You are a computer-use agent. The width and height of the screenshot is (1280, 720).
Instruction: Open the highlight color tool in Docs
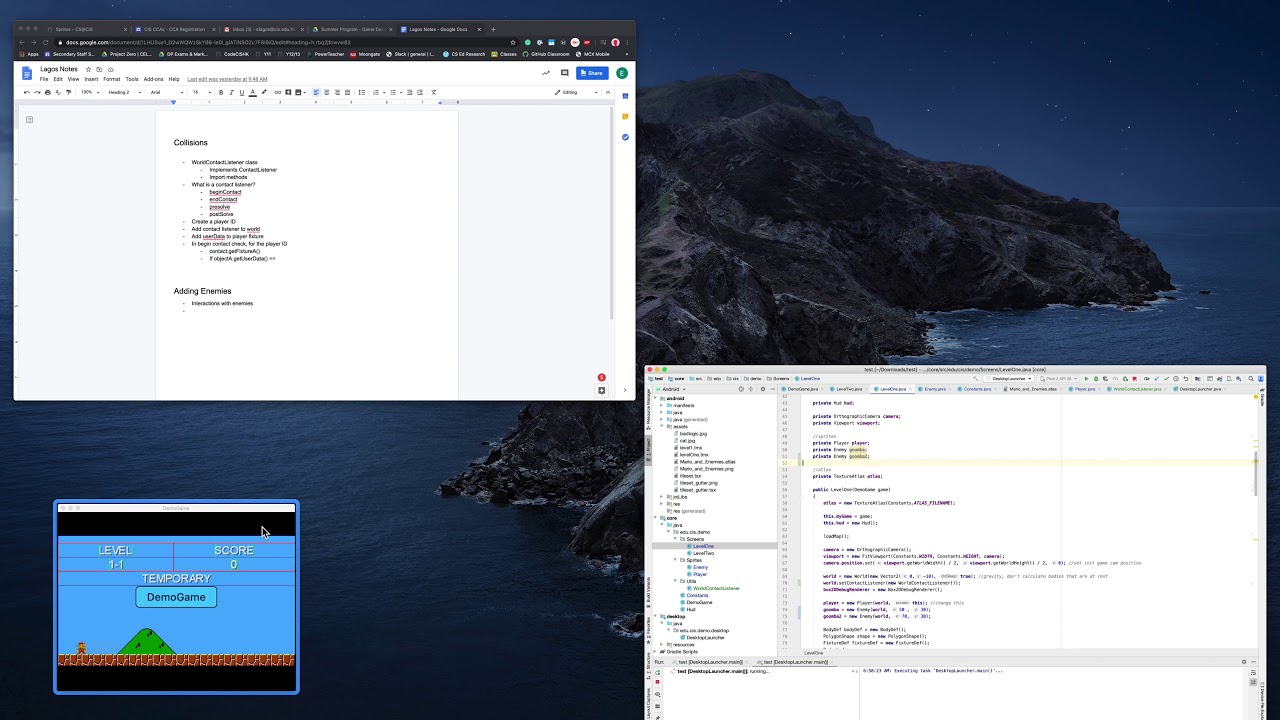coord(264,92)
